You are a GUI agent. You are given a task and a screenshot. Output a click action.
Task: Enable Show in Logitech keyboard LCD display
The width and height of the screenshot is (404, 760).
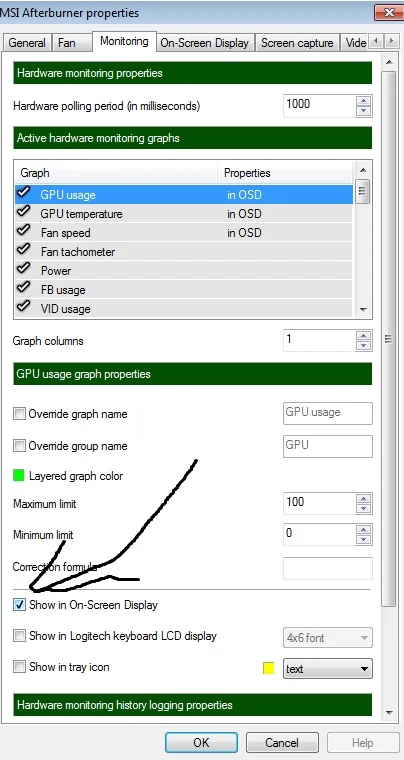pyautogui.click(x=19, y=636)
